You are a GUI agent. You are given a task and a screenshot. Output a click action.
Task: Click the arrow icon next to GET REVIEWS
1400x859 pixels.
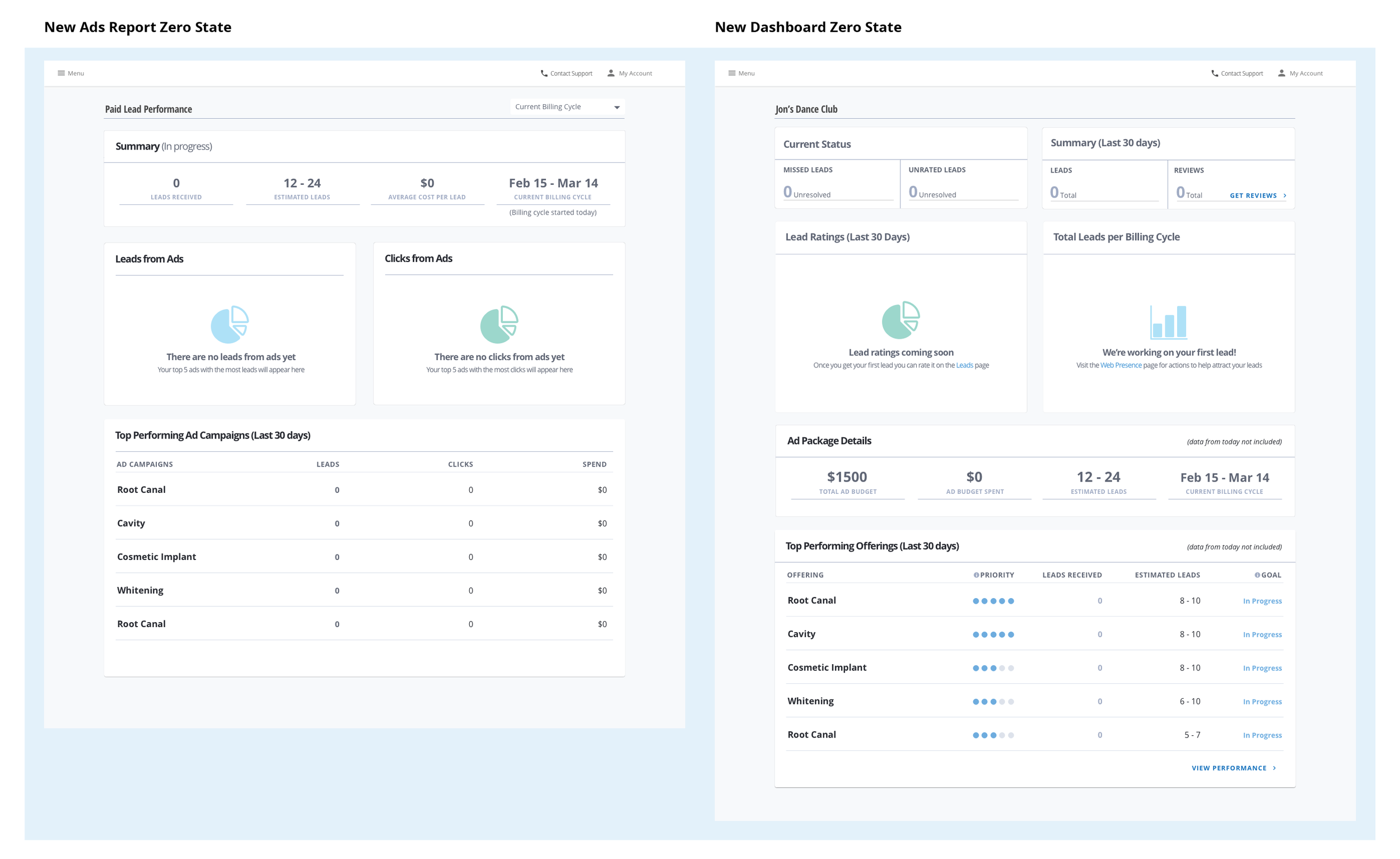1285,195
